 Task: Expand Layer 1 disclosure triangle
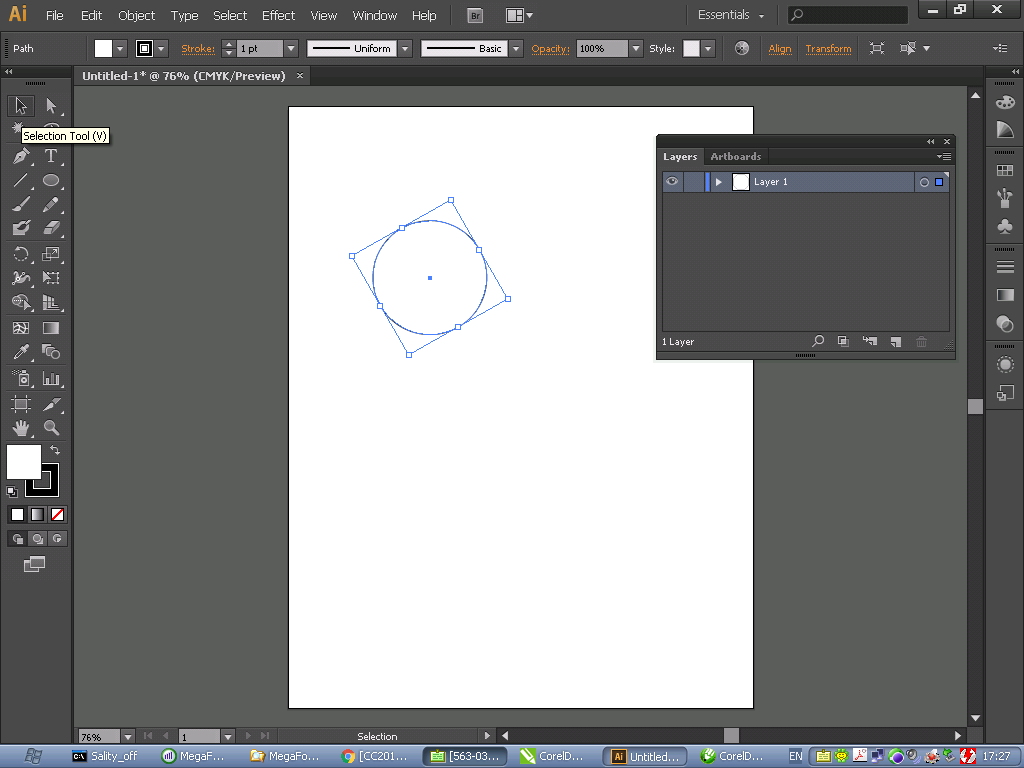(x=718, y=182)
